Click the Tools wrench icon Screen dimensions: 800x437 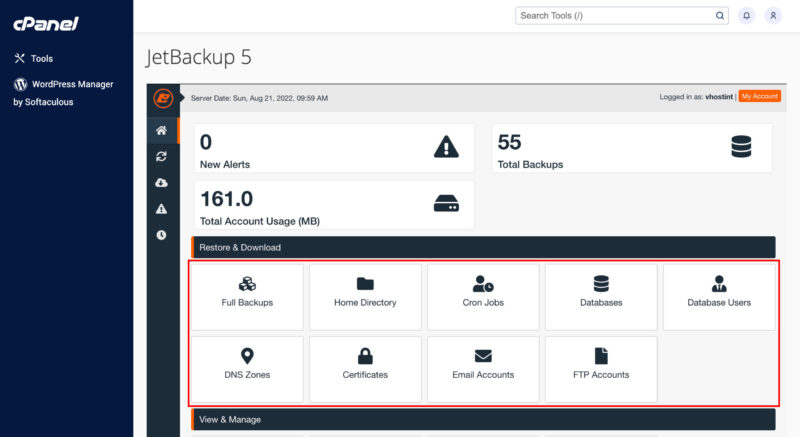[x=19, y=58]
